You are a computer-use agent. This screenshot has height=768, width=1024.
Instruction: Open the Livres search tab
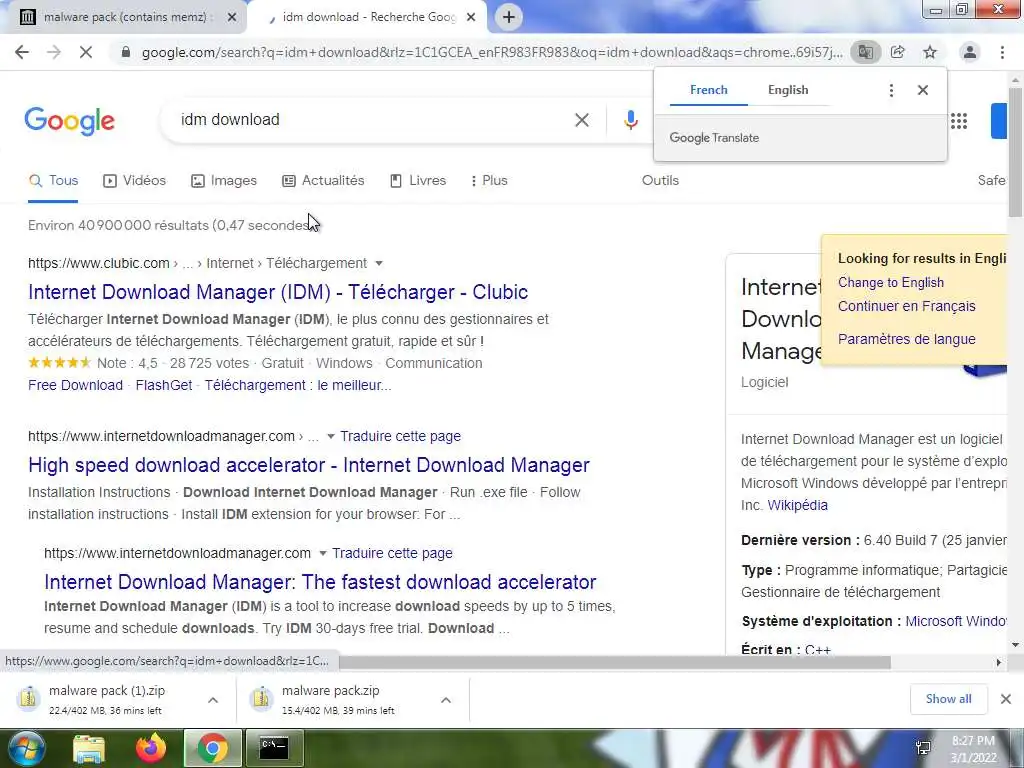pyautogui.click(x=418, y=181)
